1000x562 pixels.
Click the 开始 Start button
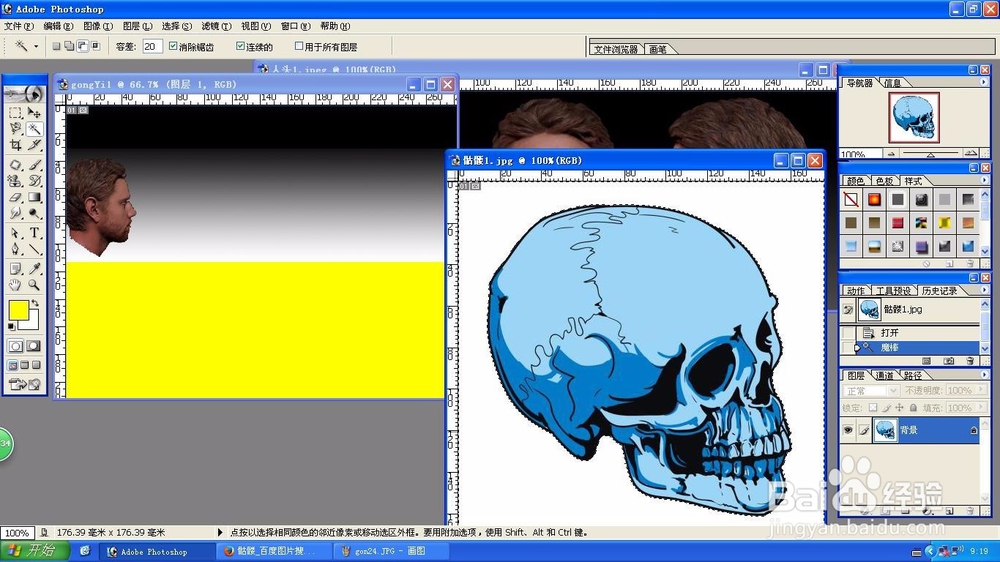(x=32, y=551)
